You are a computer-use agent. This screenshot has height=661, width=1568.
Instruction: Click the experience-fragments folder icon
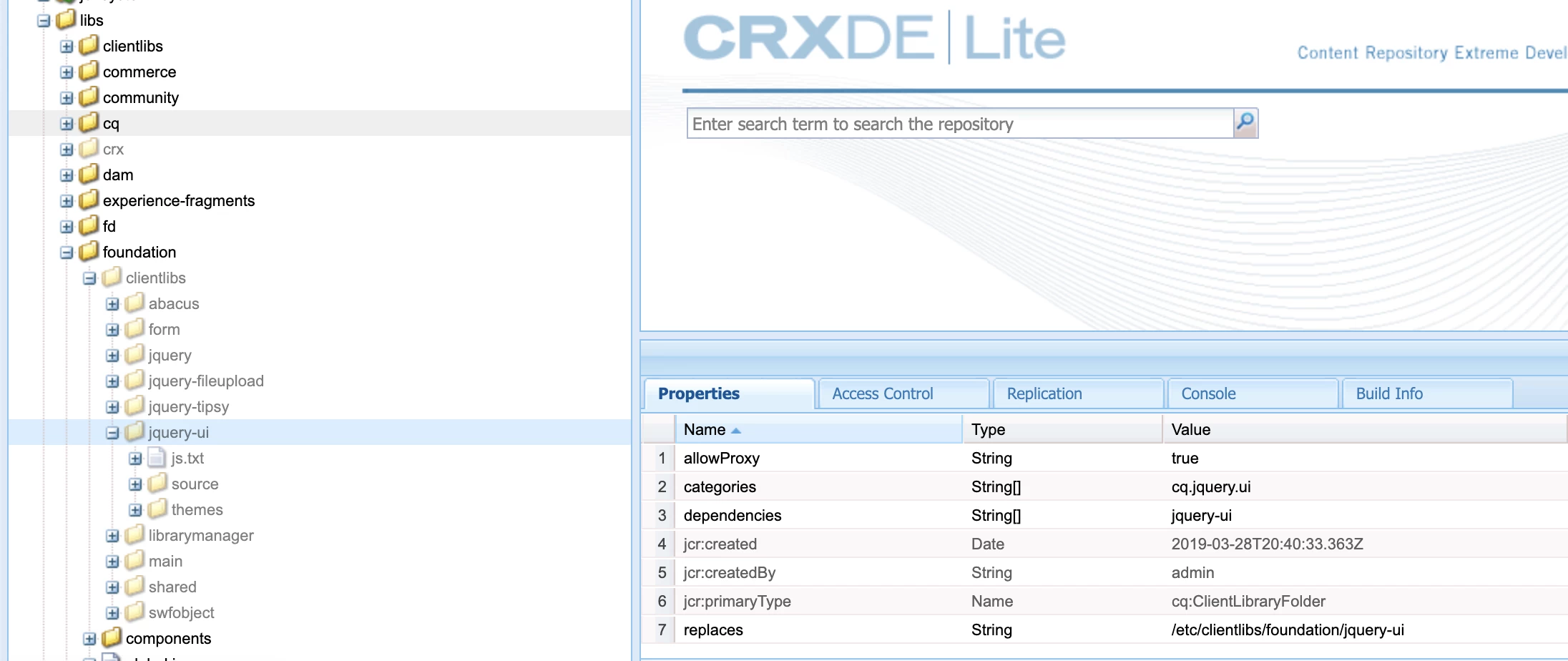click(89, 200)
